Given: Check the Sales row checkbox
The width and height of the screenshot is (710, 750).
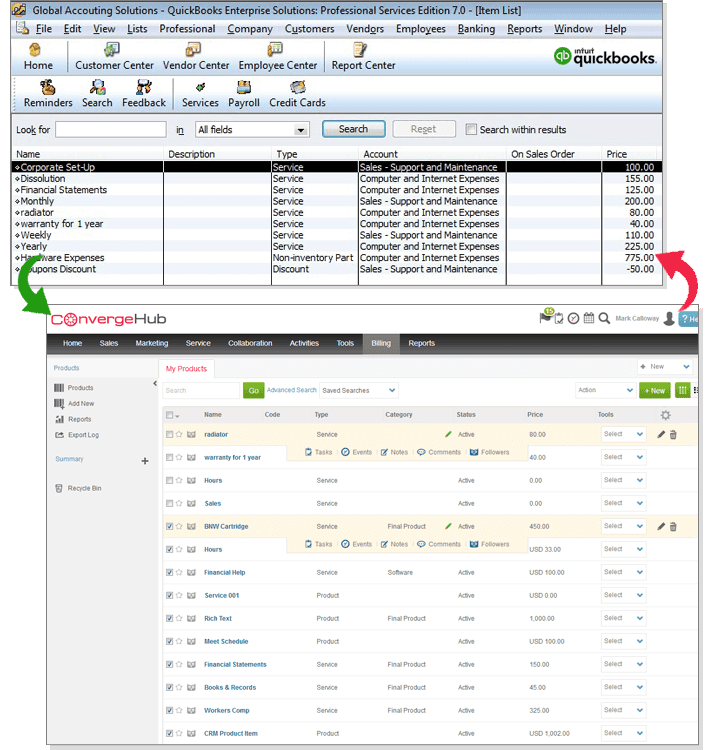Looking at the screenshot, I should [169, 503].
